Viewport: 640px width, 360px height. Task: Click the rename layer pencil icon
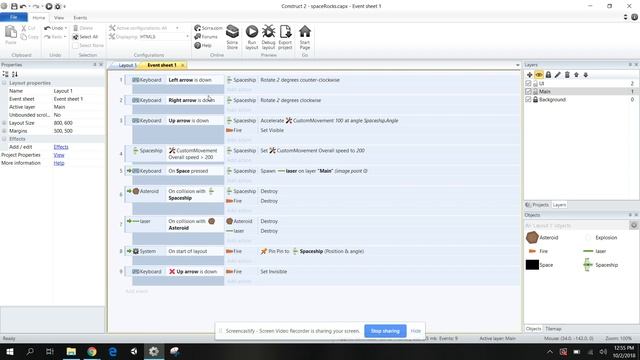pos(558,75)
